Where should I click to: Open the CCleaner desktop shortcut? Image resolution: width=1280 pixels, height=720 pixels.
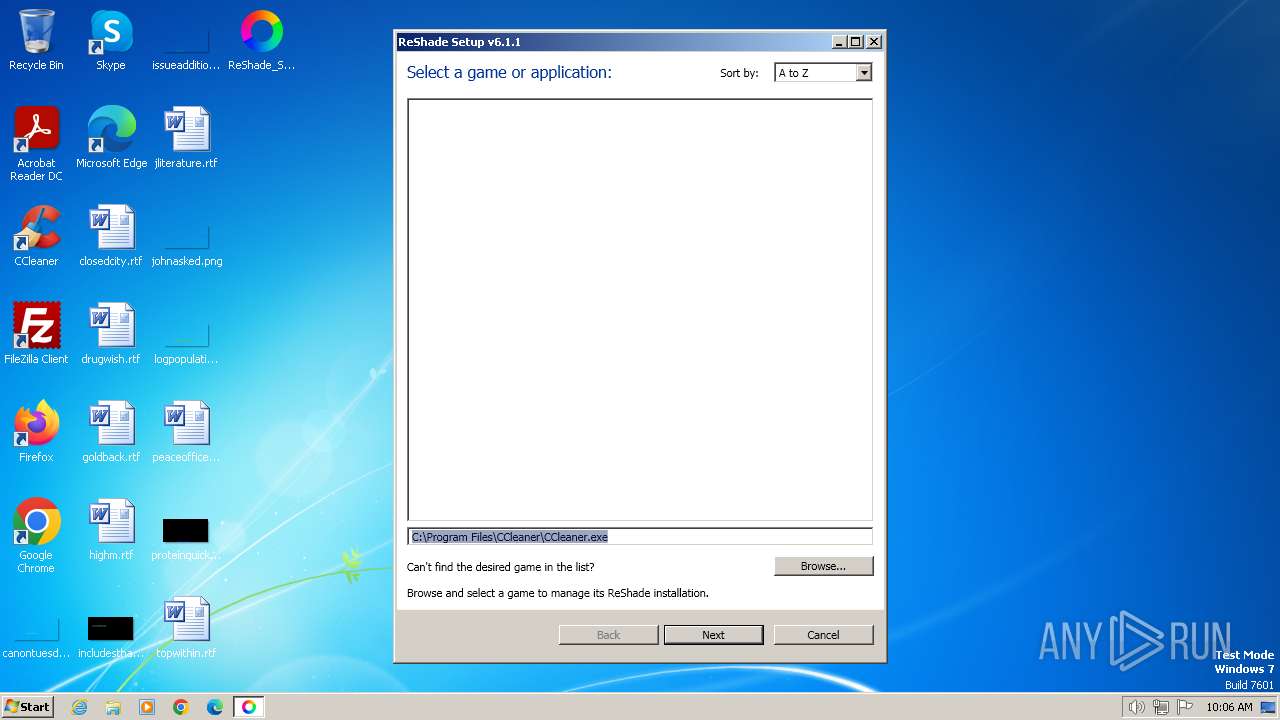36,236
